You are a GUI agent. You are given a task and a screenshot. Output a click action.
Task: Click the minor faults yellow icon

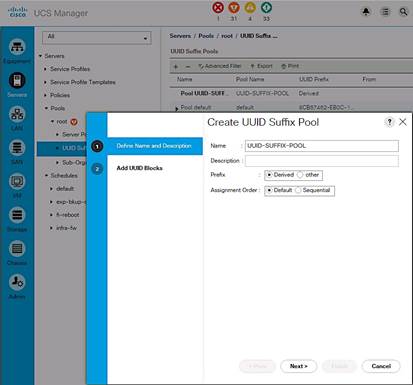(250, 7)
